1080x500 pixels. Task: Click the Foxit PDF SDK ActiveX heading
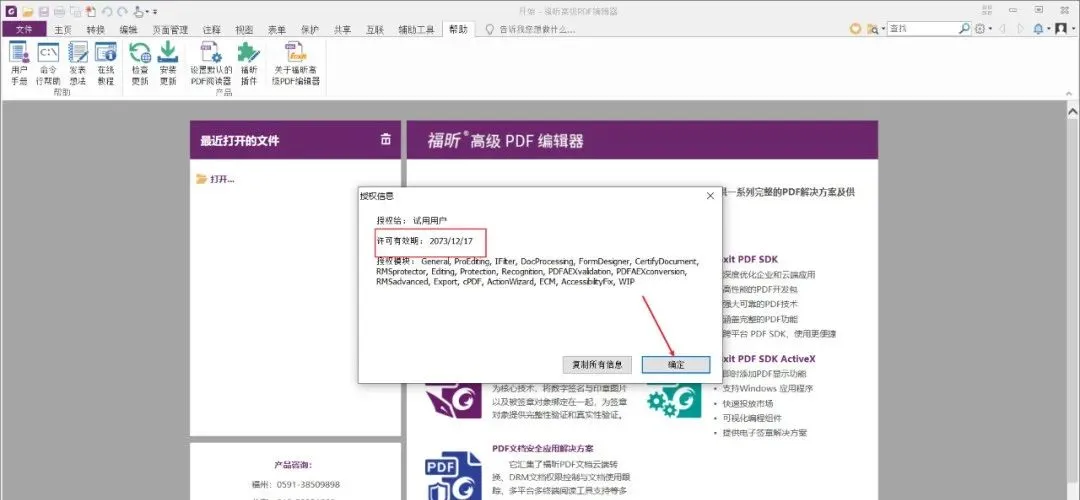point(769,359)
